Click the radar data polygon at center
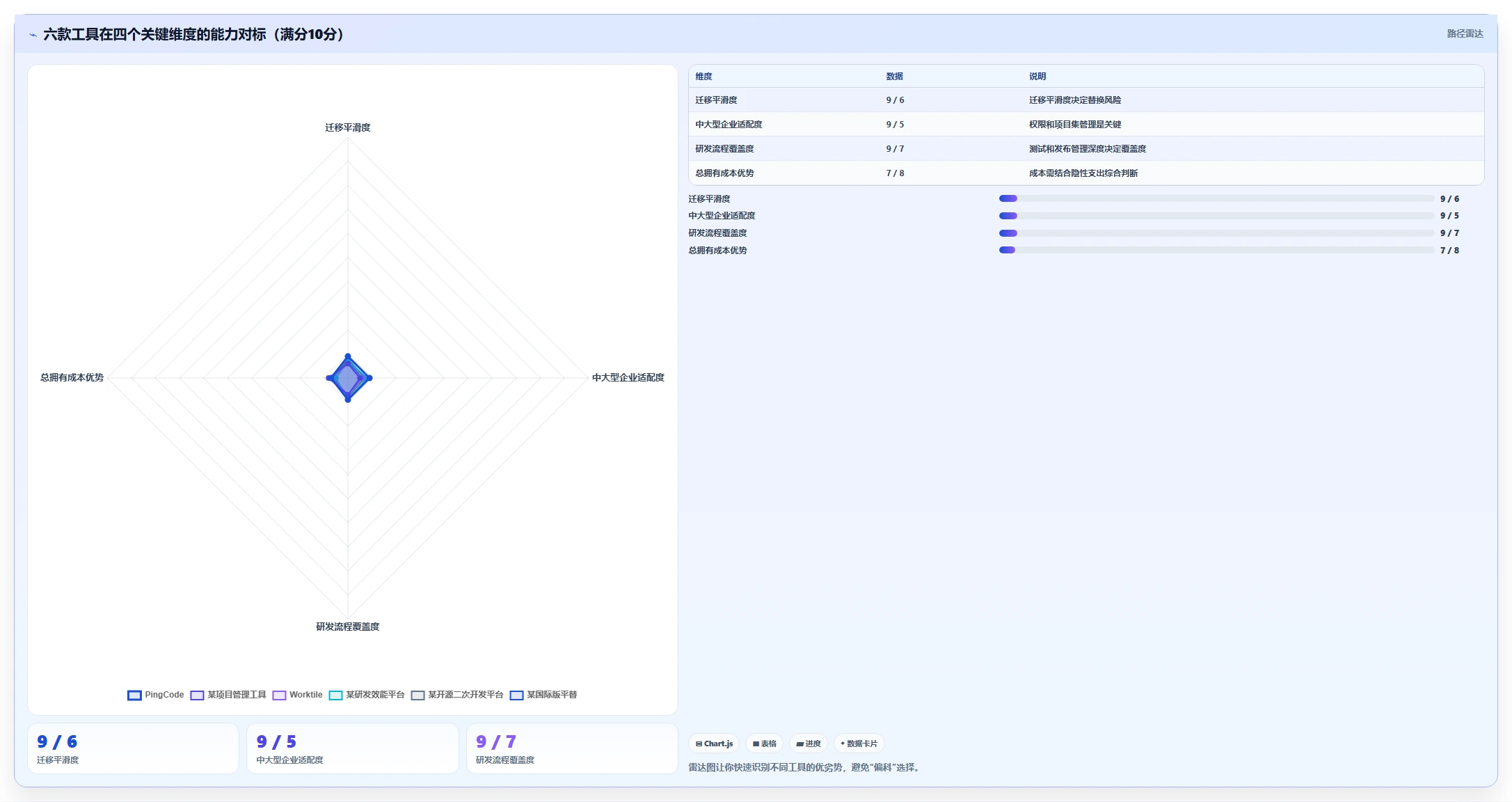The image size is (1512, 802). click(348, 378)
